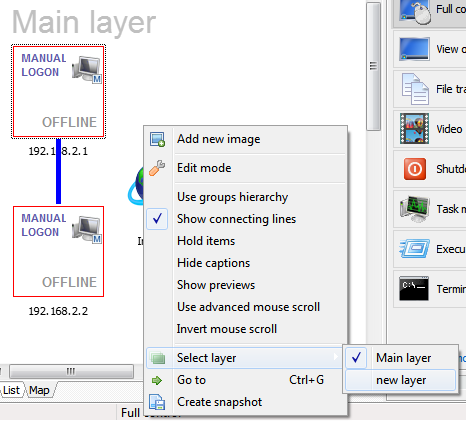Choose Create snapshot menu entry
Screen dimensions: 466x421
(245, 402)
